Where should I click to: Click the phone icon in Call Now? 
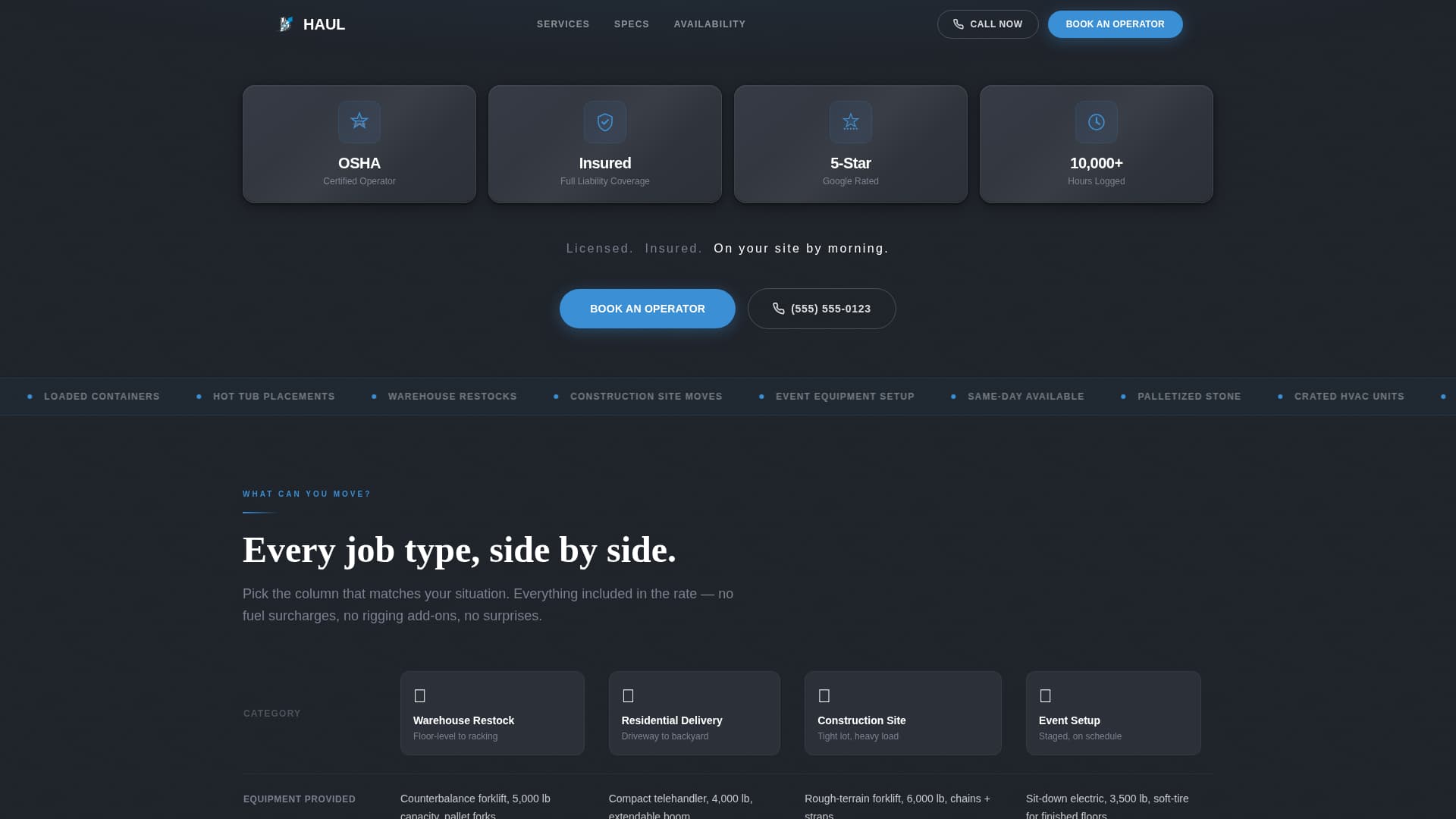[959, 24]
